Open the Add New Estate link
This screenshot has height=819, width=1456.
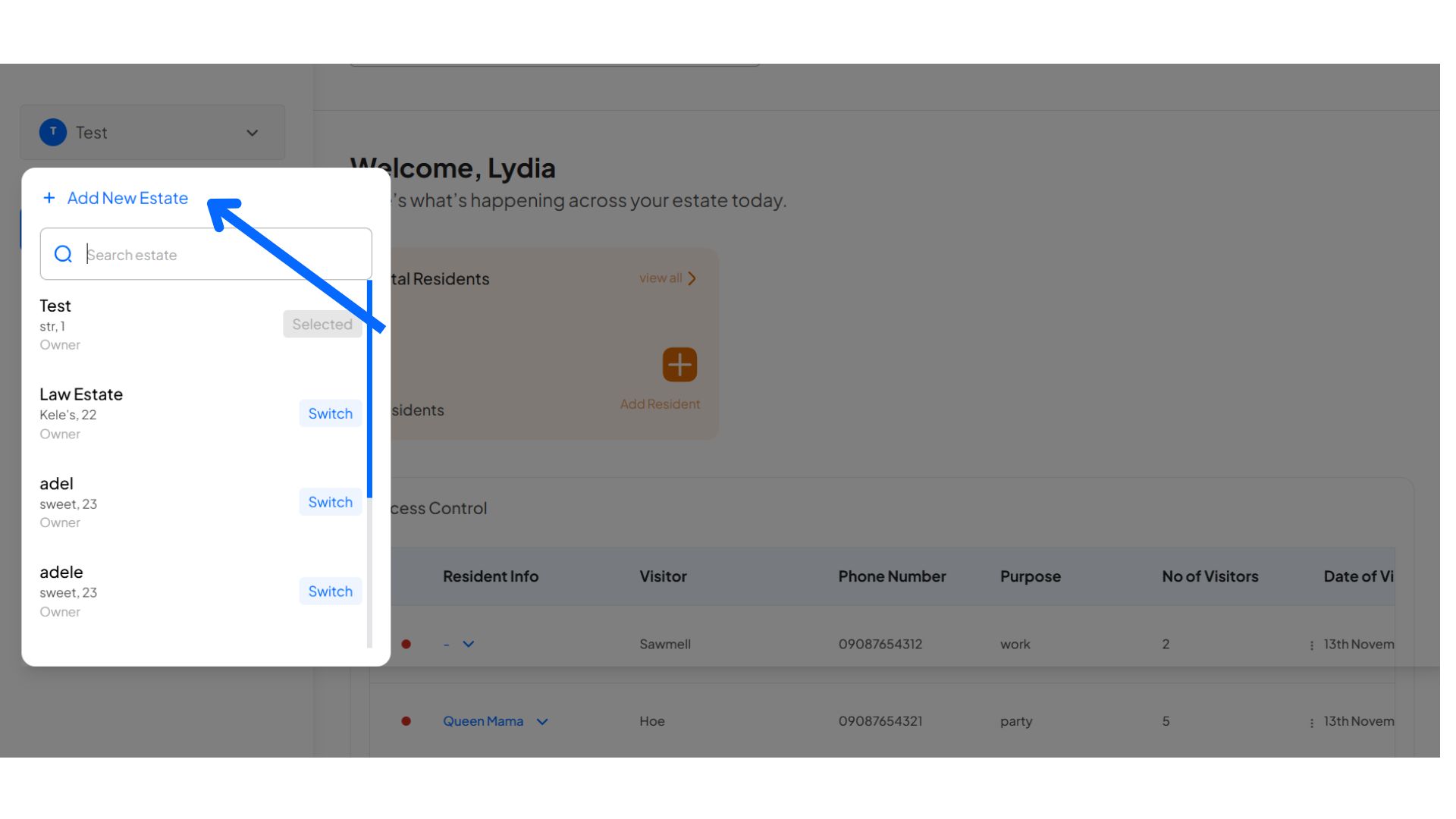coord(127,198)
